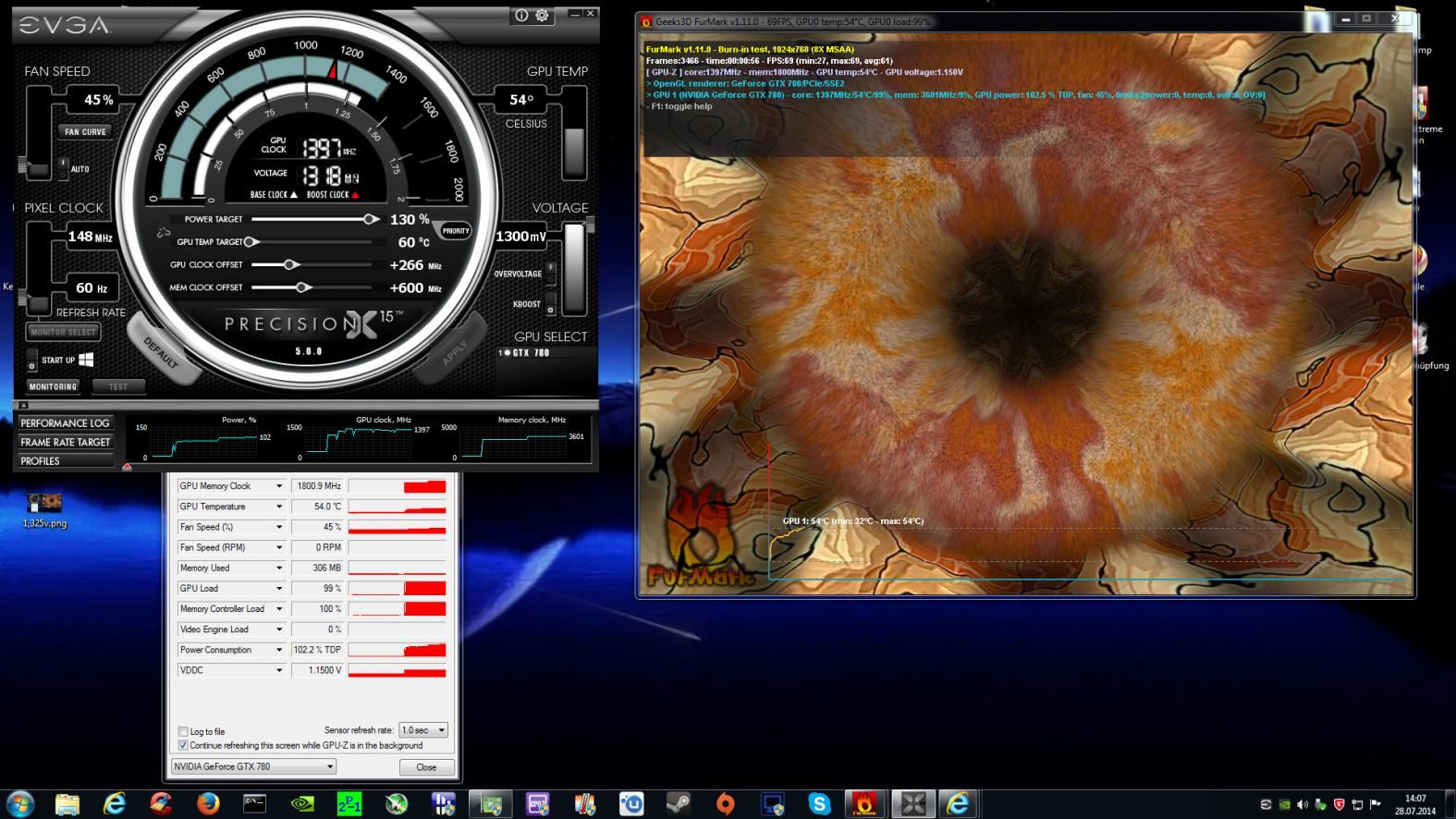1456x819 pixels.
Task: Open the FRAME RATE TARGET tab
Action: pos(65,442)
